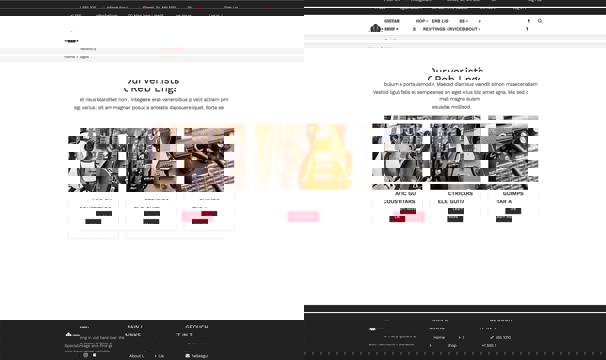The image size is (606, 360).
Task: Expand the ABOUT menu dropdown arrow
Action: pos(479,29)
